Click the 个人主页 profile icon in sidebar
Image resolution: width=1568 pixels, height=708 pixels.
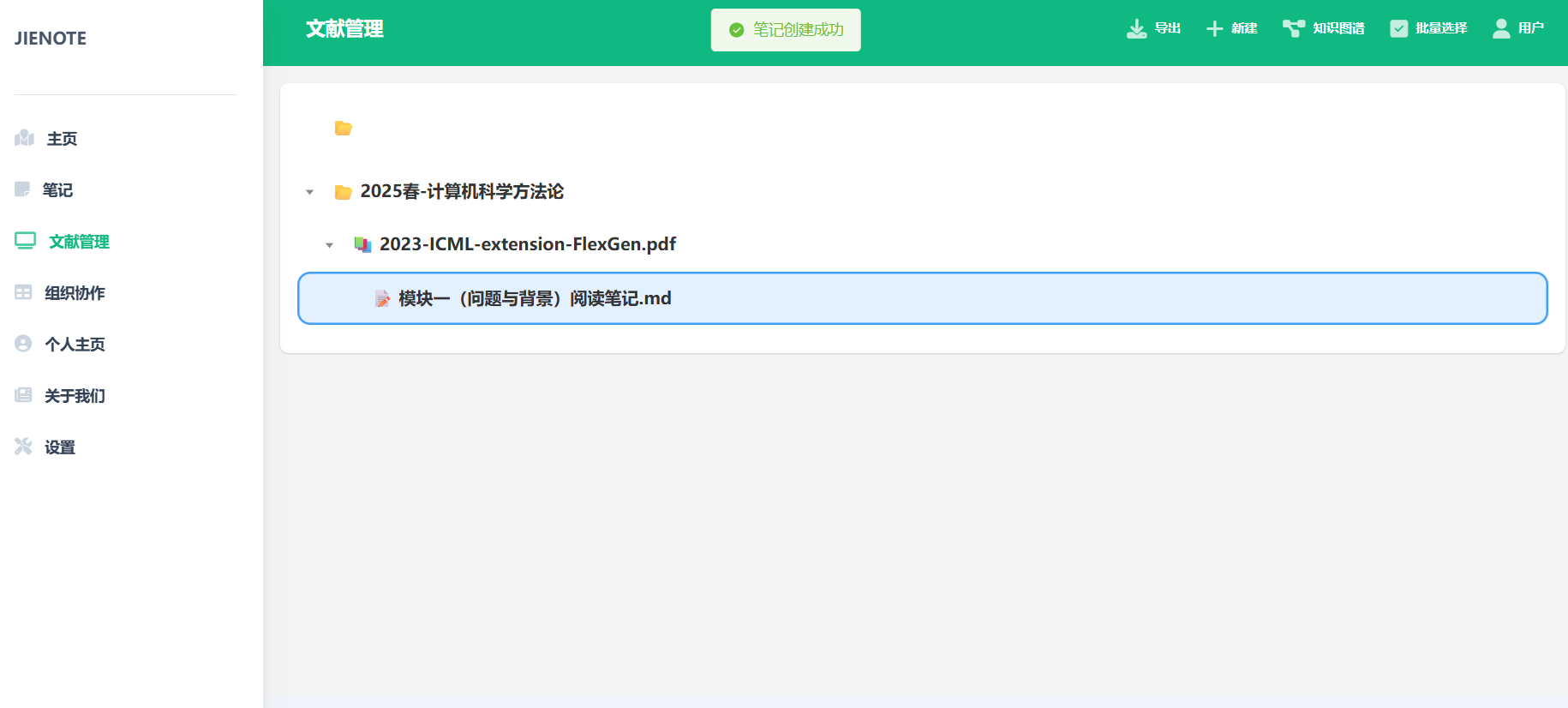[23, 344]
